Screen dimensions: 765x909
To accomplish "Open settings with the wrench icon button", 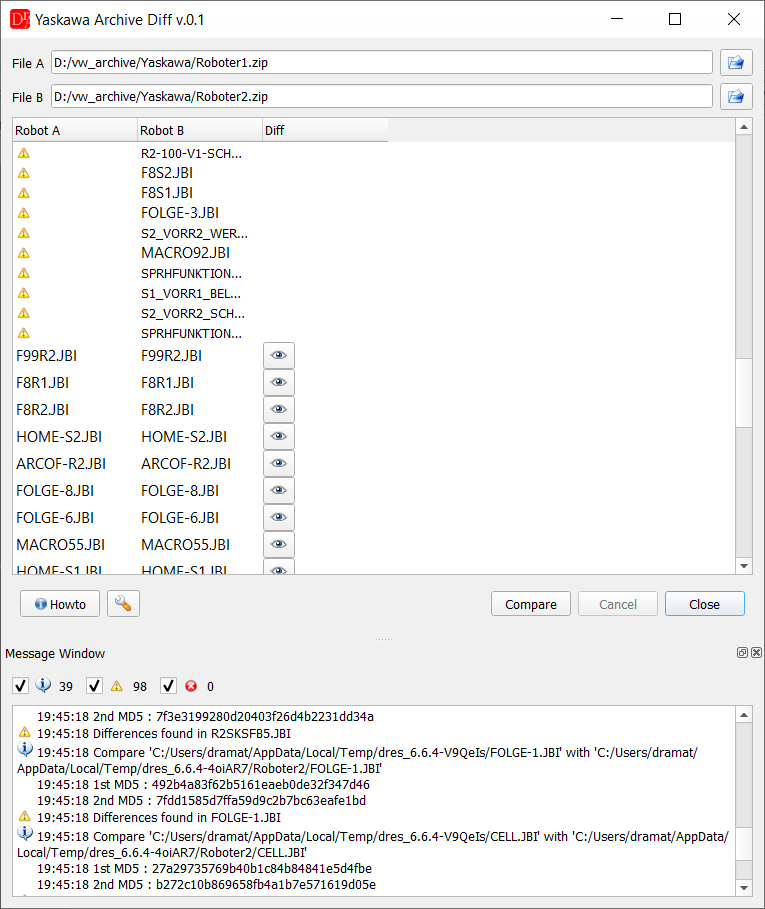I will pyautogui.click(x=123, y=604).
